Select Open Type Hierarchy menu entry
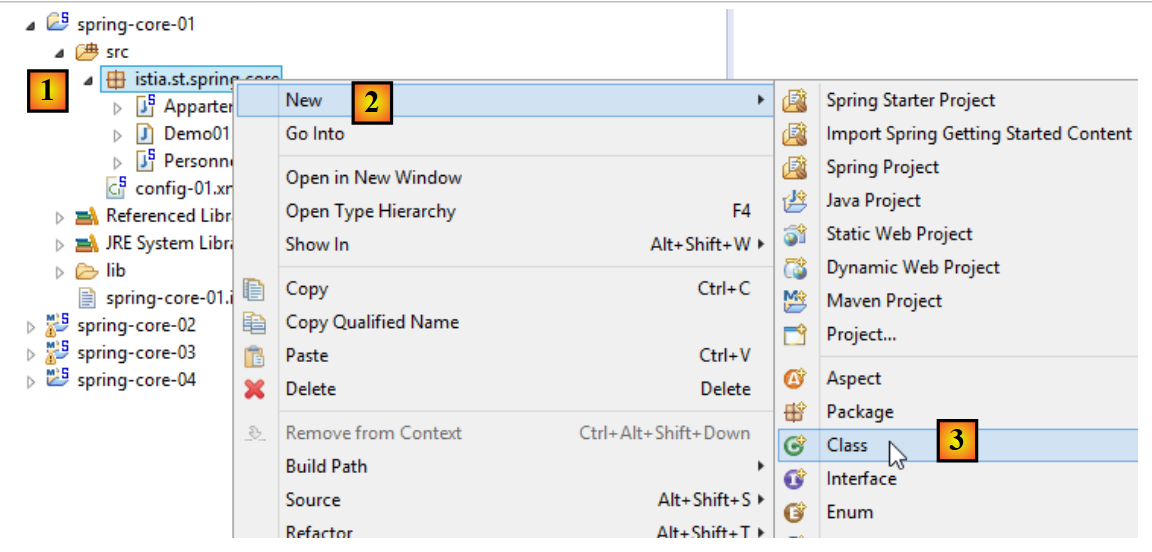This screenshot has width=1152, height=552. click(370, 211)
